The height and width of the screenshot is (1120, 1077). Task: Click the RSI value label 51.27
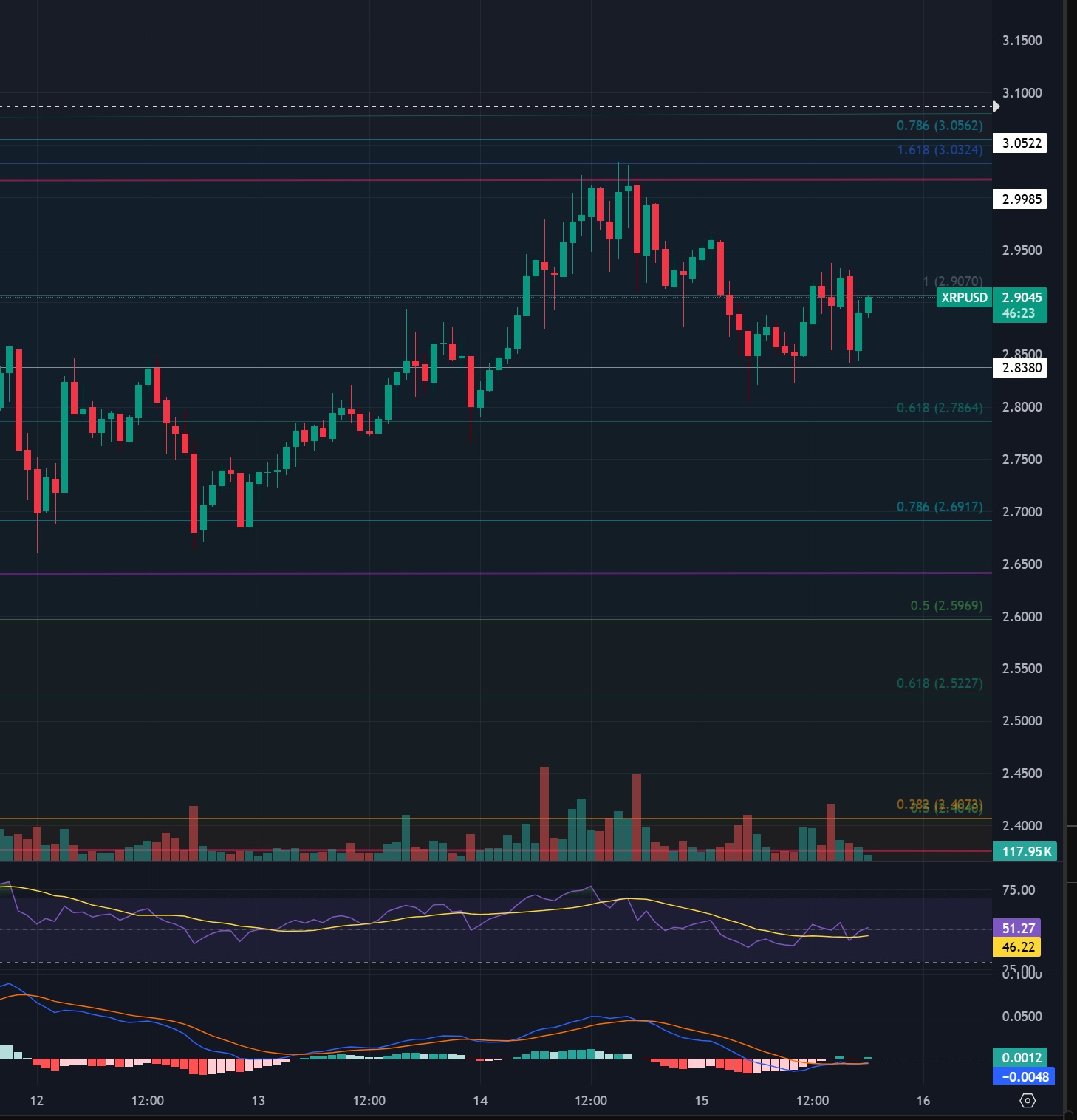[1018, 929]
